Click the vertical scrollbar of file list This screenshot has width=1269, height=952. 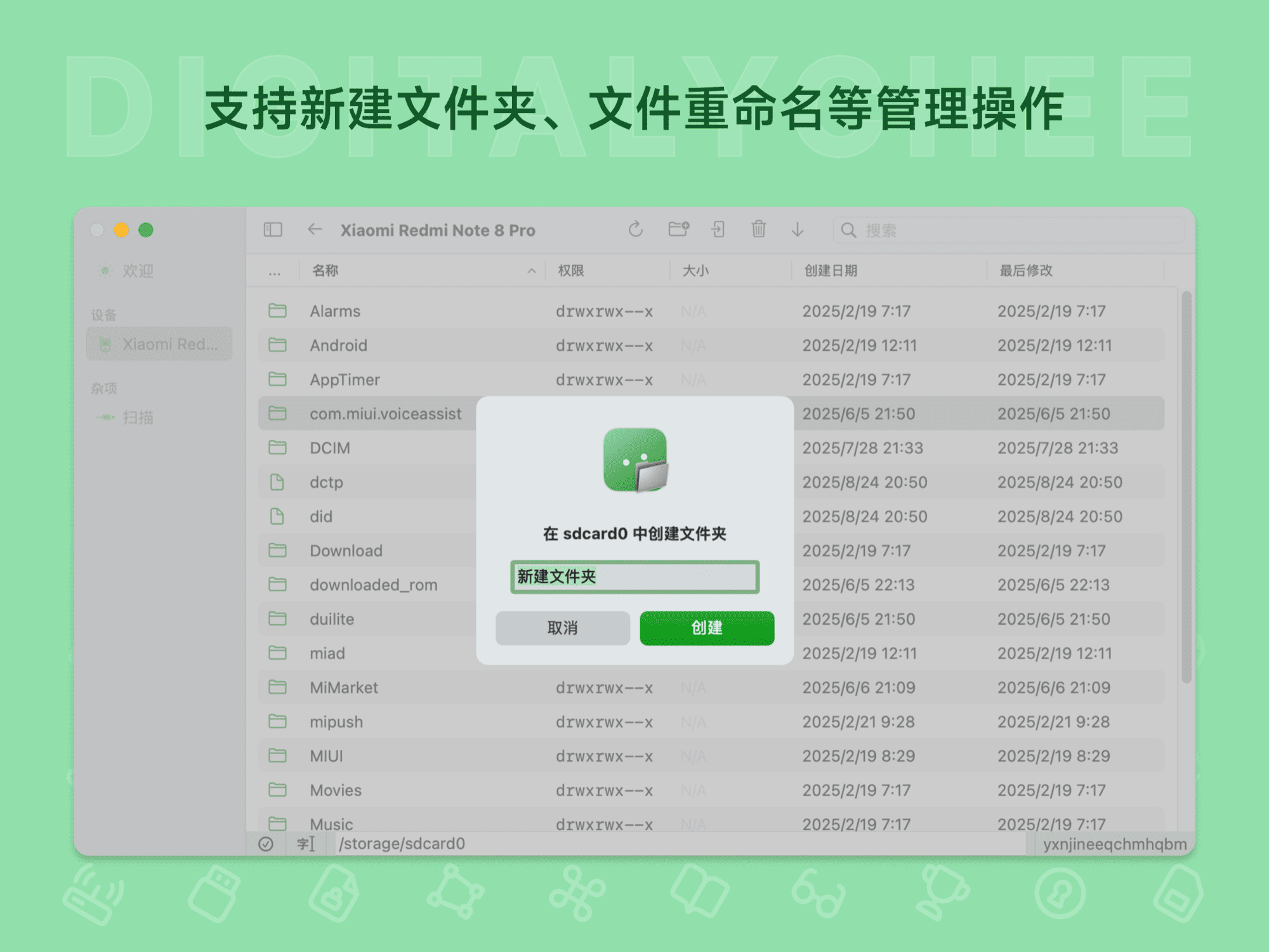[1186, 488]
